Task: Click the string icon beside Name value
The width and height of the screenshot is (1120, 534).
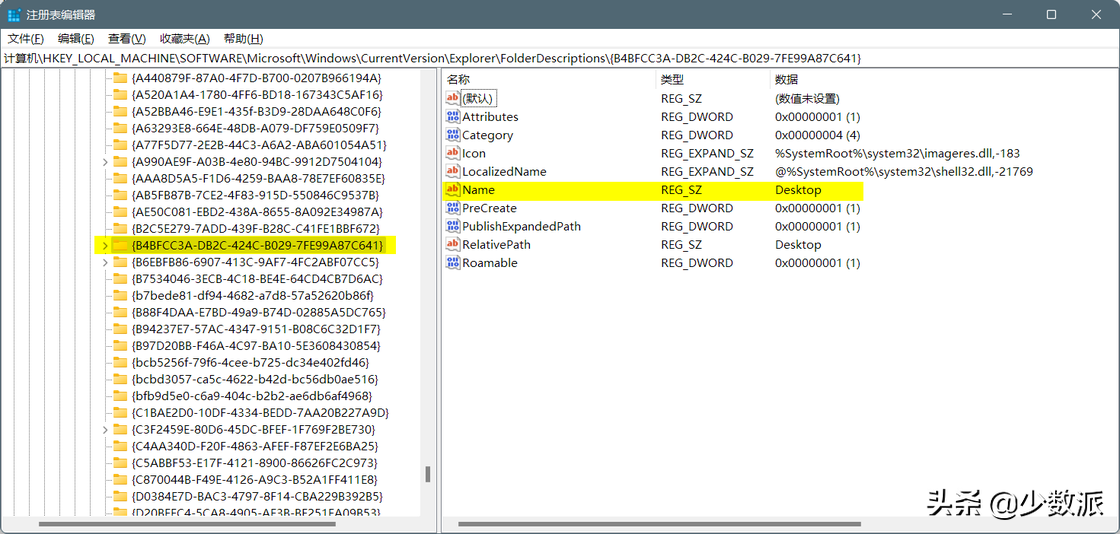Action: 452,190
